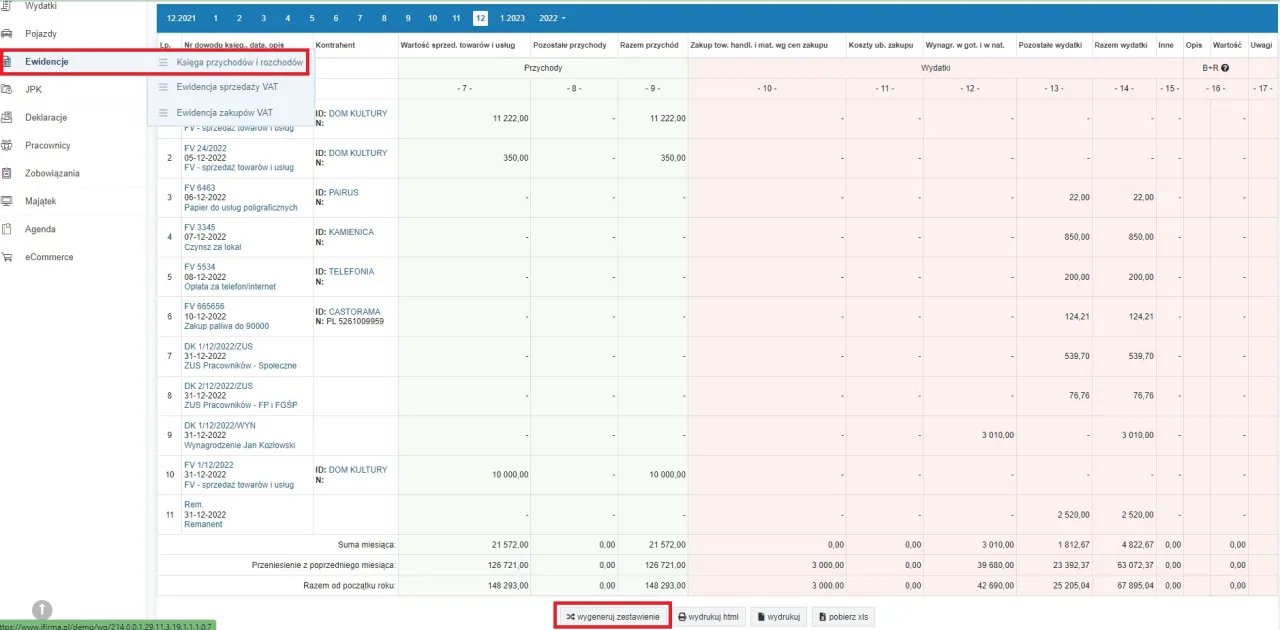
Task: Click the B+R help question mark icon
Action: click(x=1225, y=68)
